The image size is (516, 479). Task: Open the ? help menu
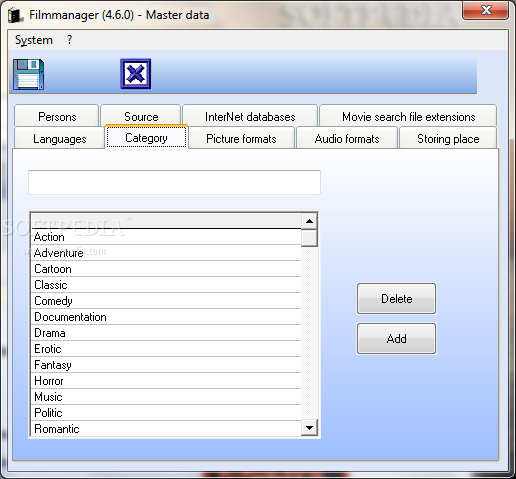[69, 40]
